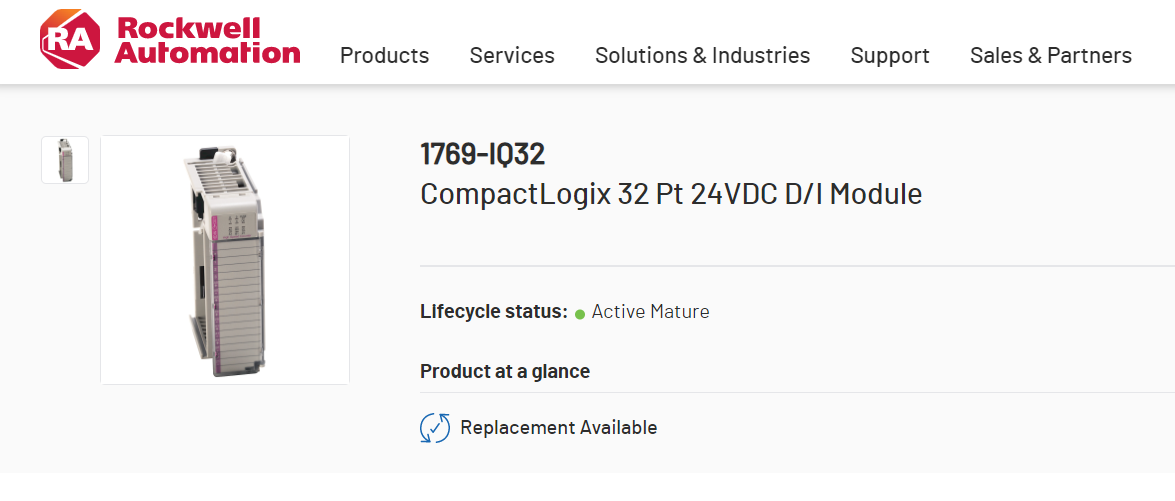Screen dimensions: 1175x501
Task: Click the green lifecycle status dot
Action: (x=580, y=314)
